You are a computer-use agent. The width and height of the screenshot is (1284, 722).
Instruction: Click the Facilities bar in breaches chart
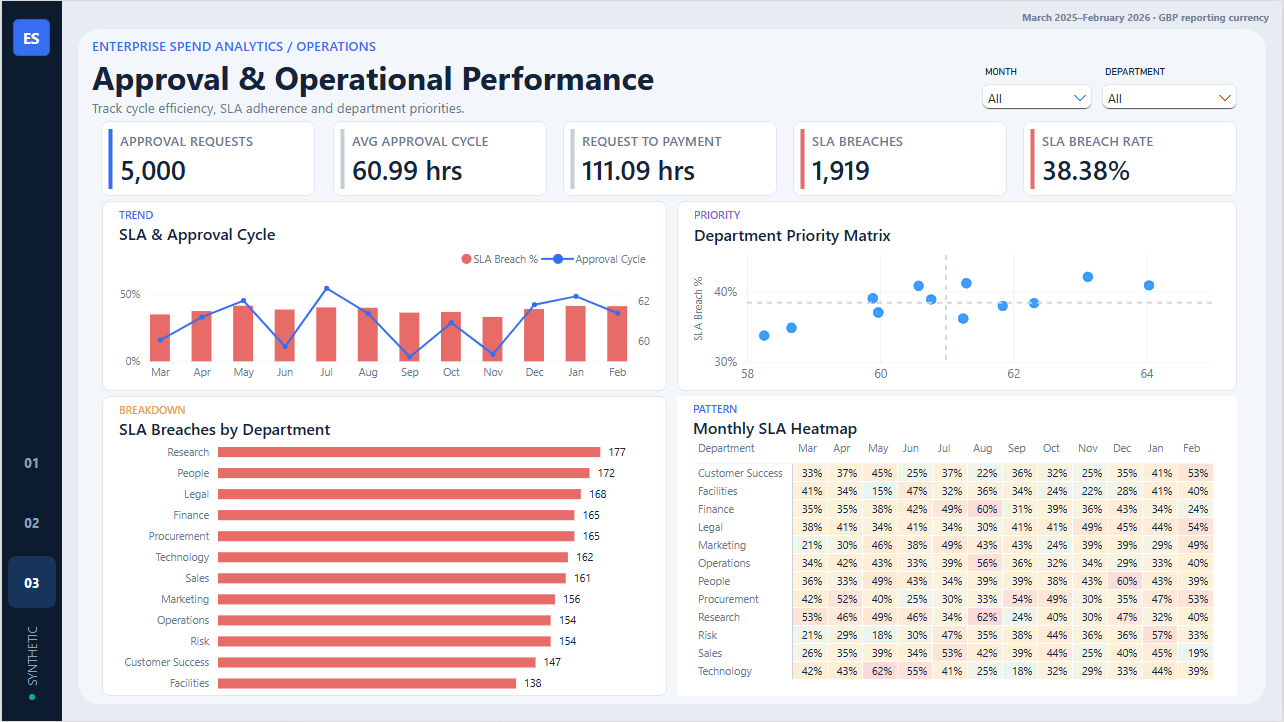(367, 683)
